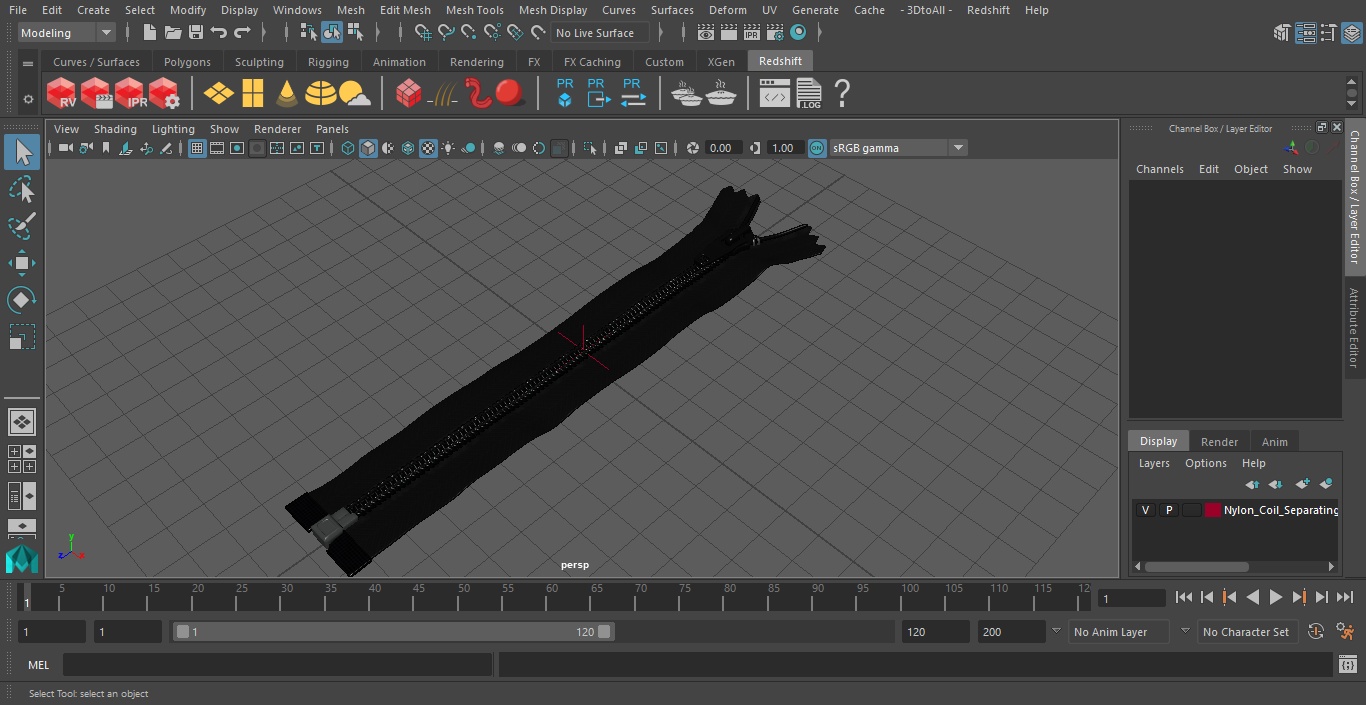1366x705 pixels.
Task: Activate the Lasso select tool
Action: click(x=22, y=189)
